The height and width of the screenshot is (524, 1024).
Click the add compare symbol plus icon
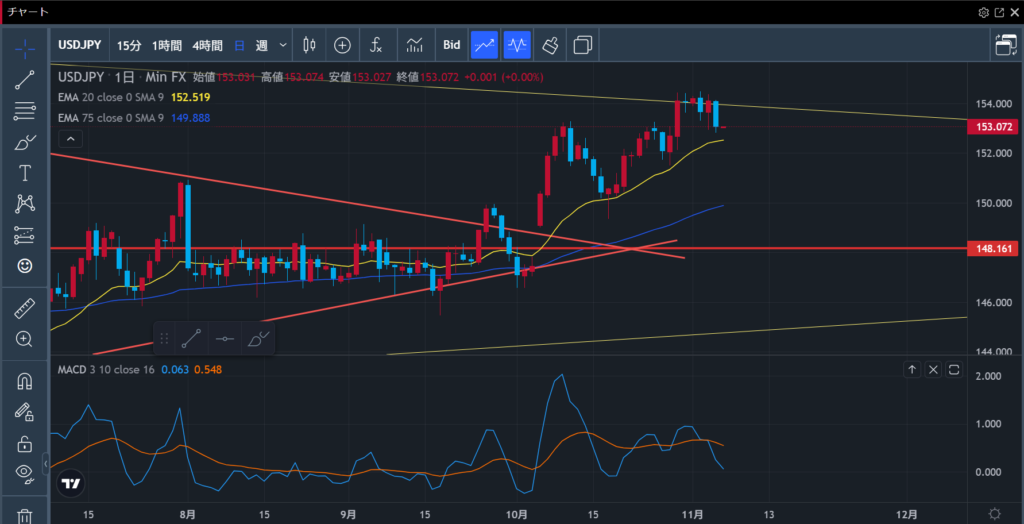(342, 45)
